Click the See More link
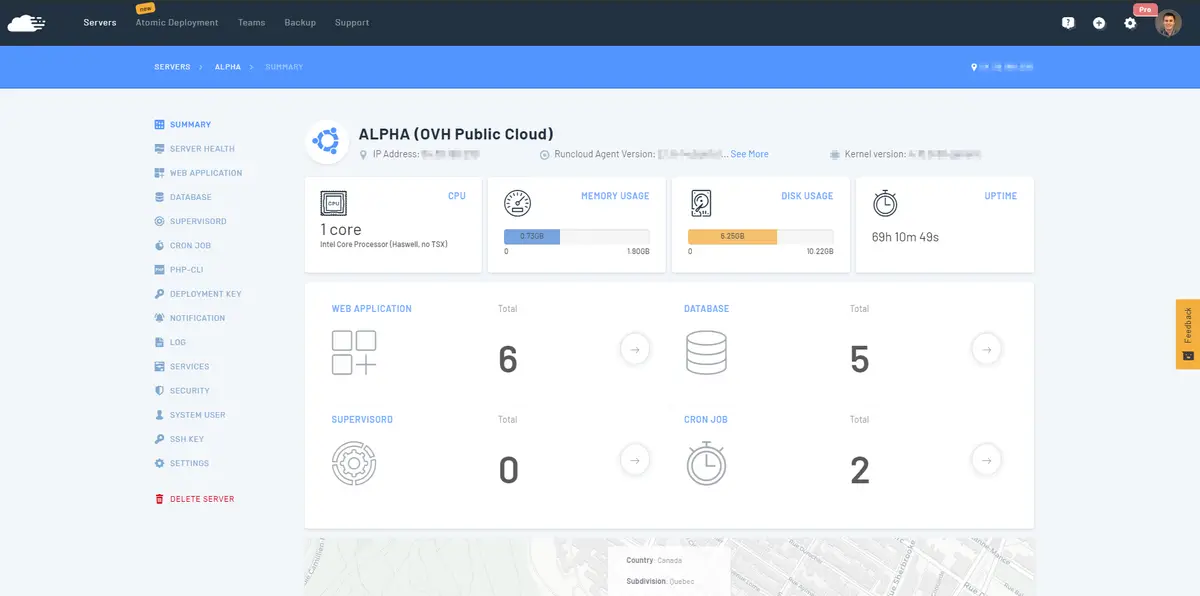 (749, 154)
